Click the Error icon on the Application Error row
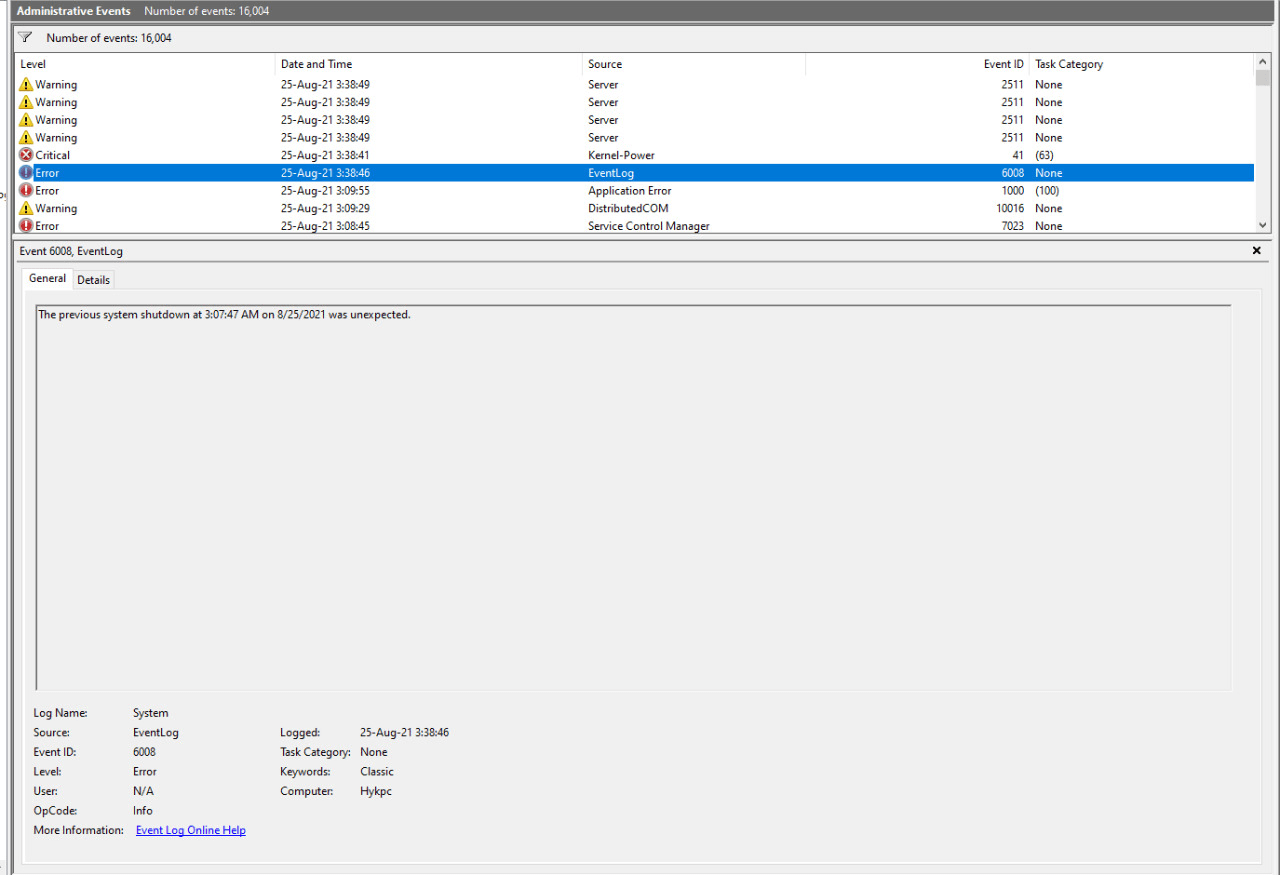 pyautogui.click(x=26, y=190)
